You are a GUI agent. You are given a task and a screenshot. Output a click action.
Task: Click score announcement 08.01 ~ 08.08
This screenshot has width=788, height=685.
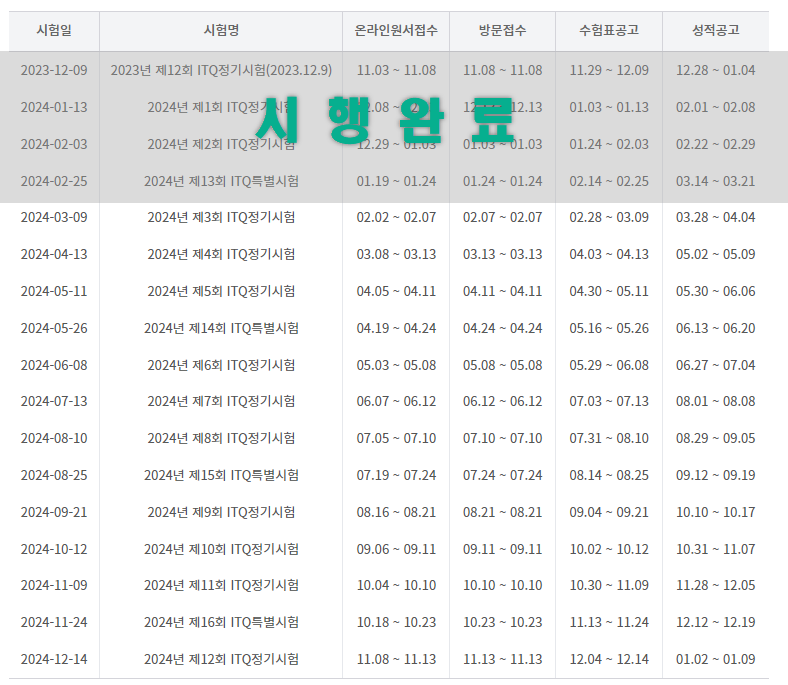[x=716, y=402]
